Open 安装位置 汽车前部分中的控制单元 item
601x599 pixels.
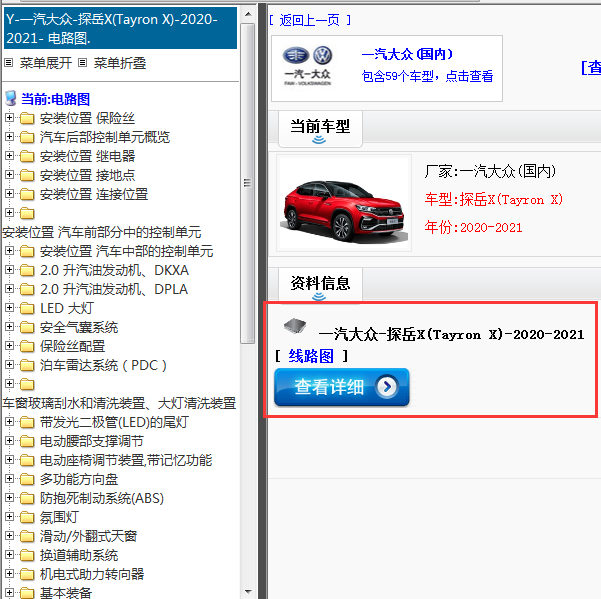click(102, 232)
